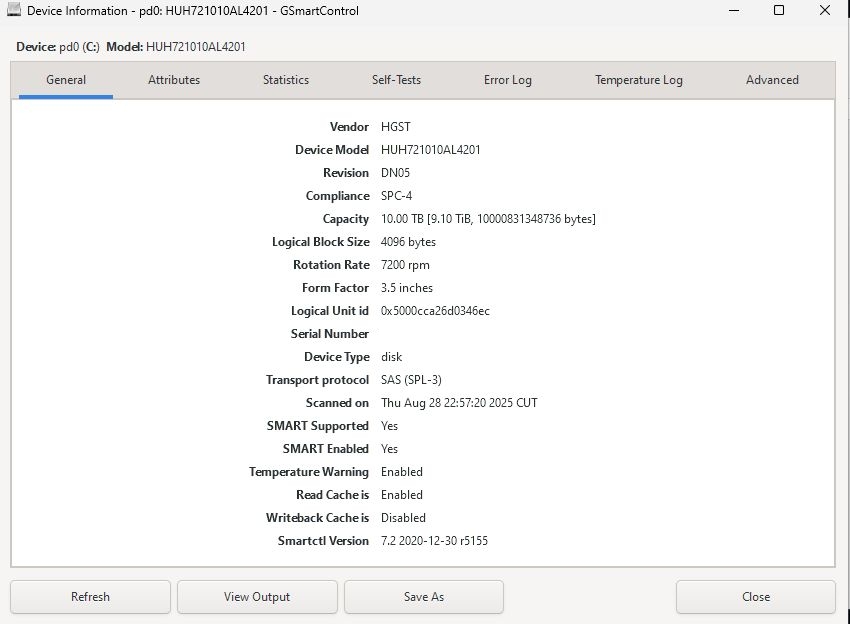Click Writeback Cache is value Disabled

(x=403, y=518)
